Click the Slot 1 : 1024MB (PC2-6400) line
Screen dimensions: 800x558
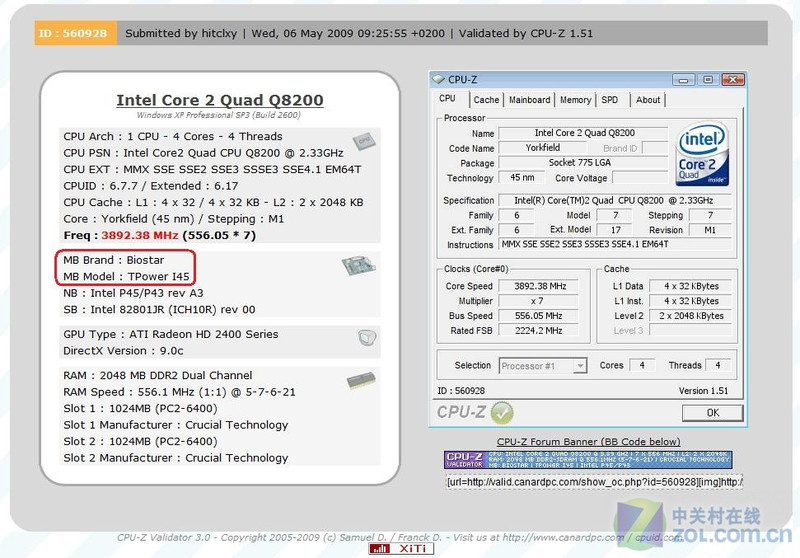[x=140, y=409]
